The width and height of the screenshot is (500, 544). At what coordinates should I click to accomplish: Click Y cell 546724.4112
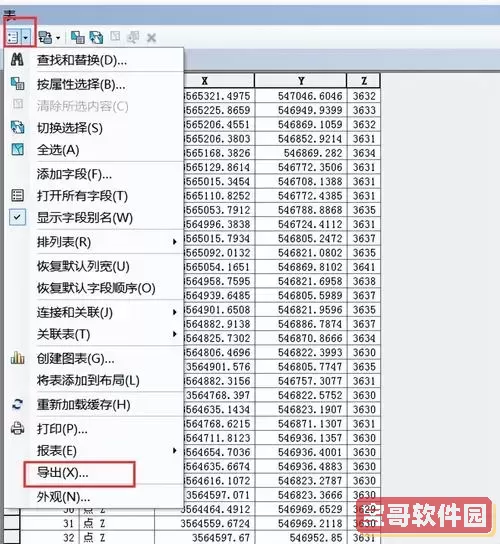(301, 224)
